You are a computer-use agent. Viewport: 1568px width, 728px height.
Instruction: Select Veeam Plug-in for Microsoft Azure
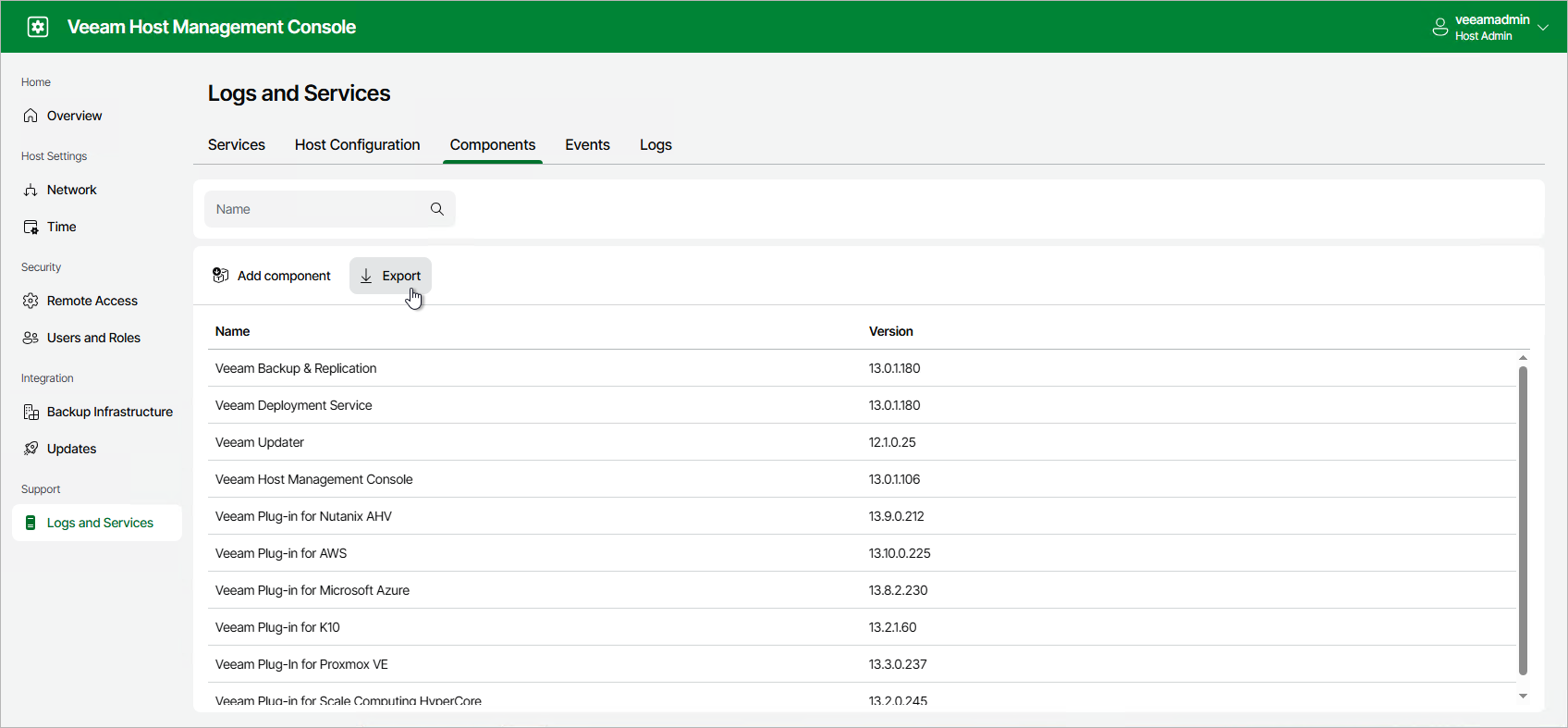[862, 590]
